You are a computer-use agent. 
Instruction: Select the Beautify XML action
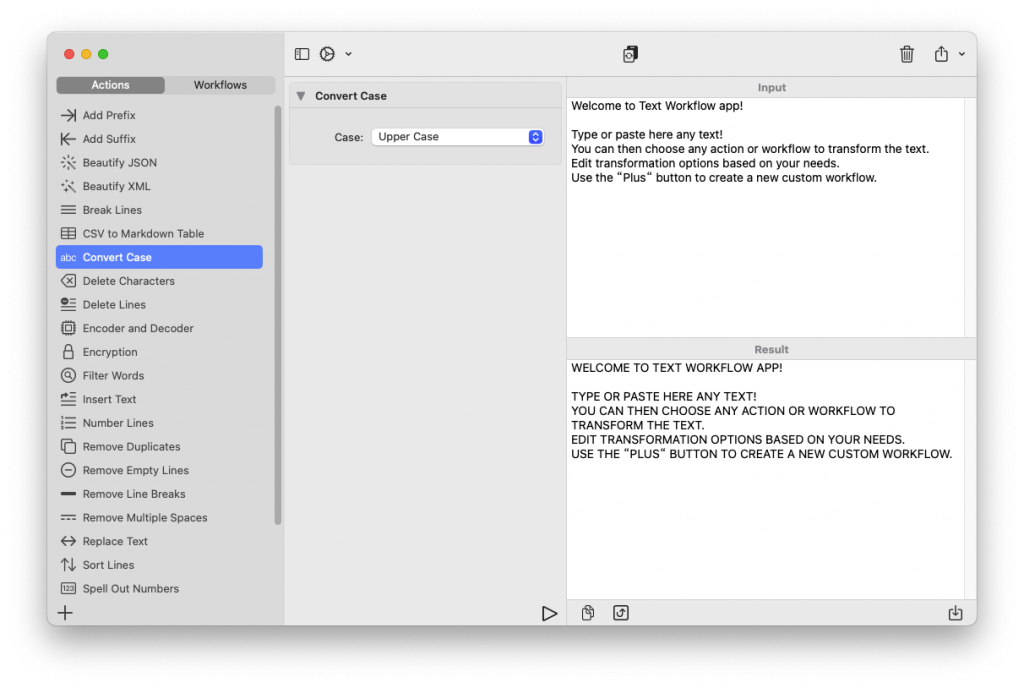[159, 186]
